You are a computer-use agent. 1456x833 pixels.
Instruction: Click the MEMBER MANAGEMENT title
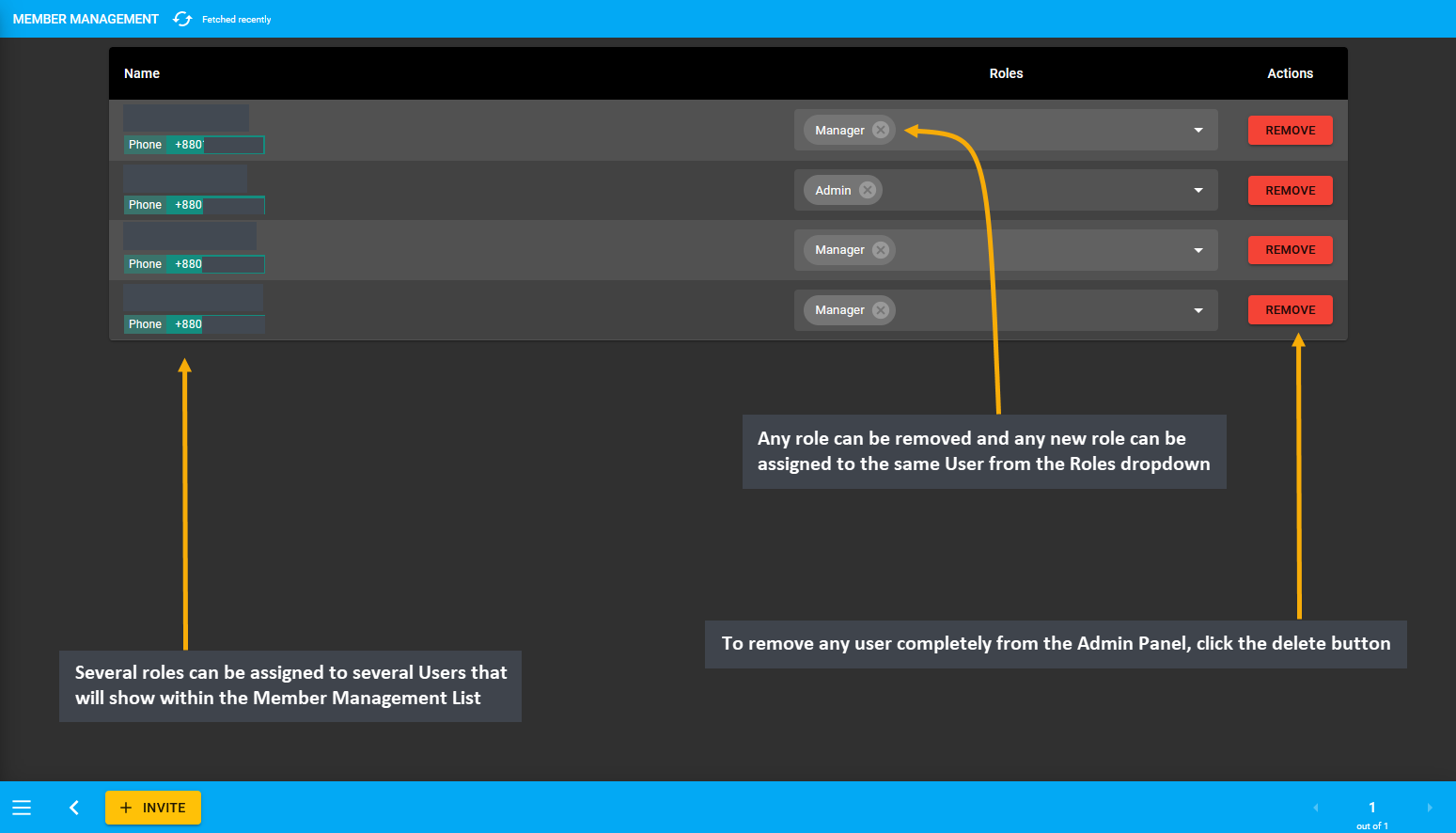pyautogui.click(x=86, y=19)
